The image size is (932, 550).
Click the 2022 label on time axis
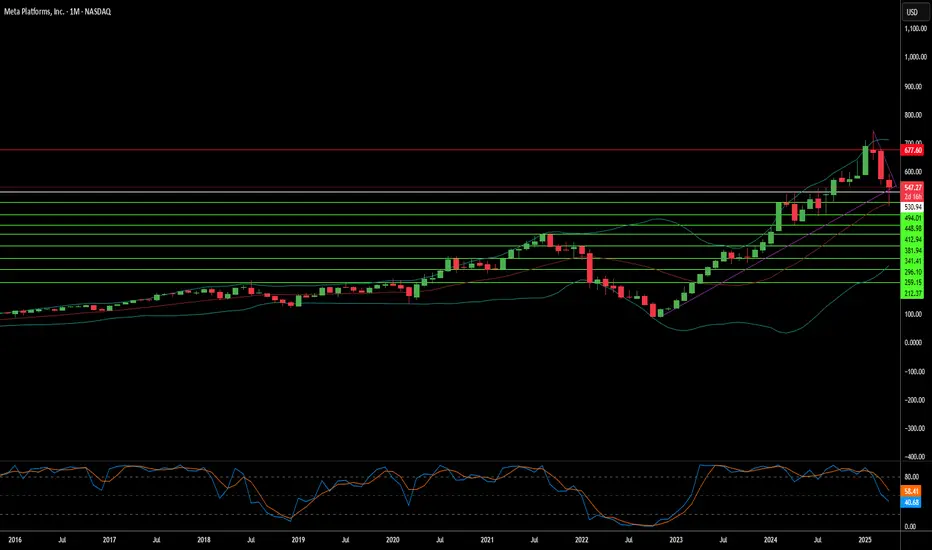(x=581, y=540)
